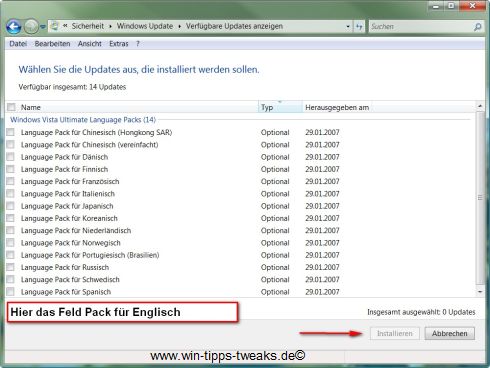Click the refresh button next to address bar
Screen dimensions: 490x368
(x=359, y=26)
